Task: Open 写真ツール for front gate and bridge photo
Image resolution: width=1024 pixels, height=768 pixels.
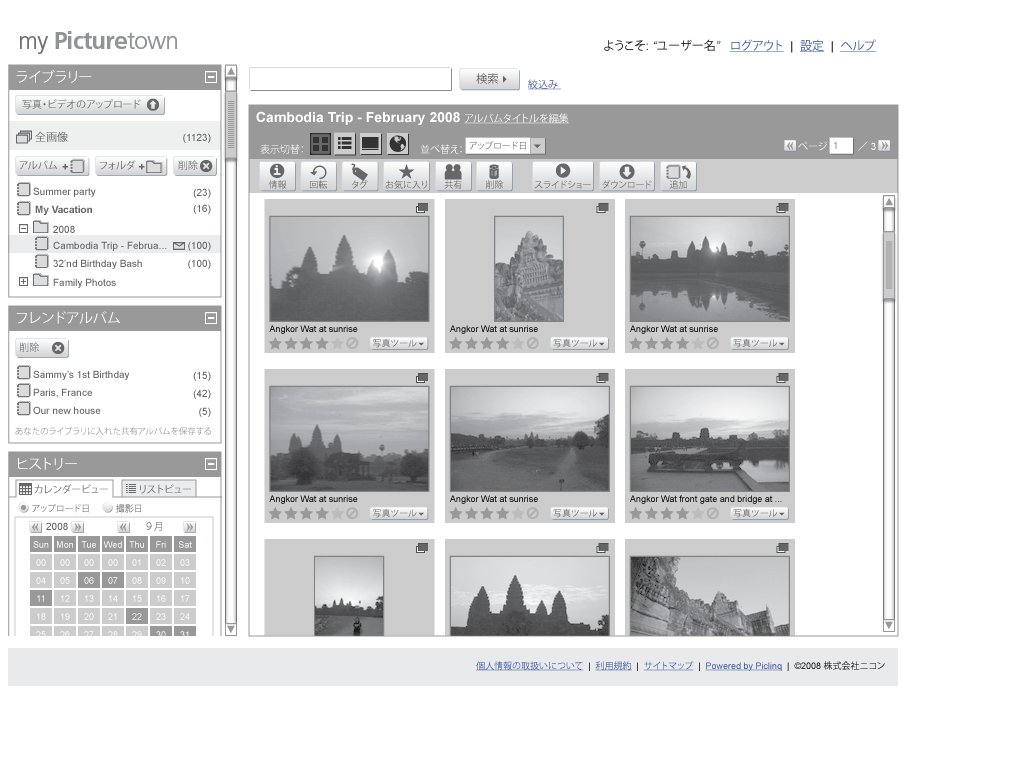Action: pos(759,514)
